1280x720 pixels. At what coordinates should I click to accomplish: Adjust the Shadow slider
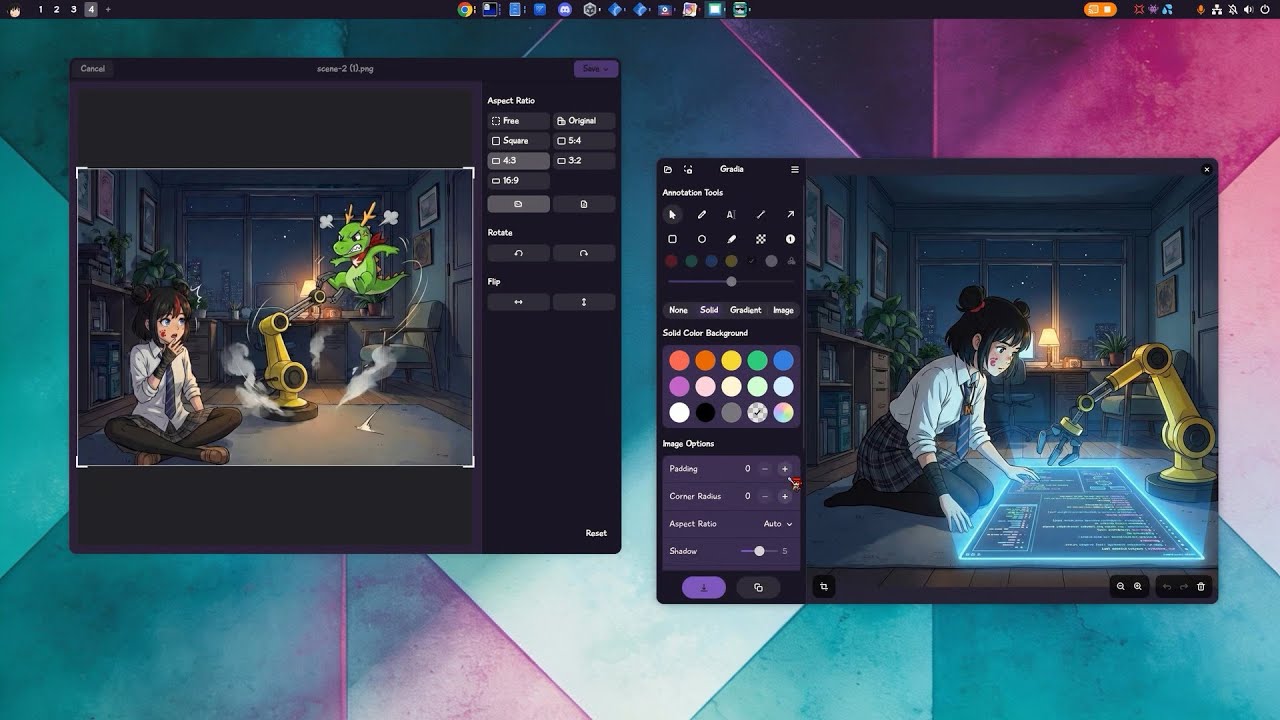pos(759,551)
